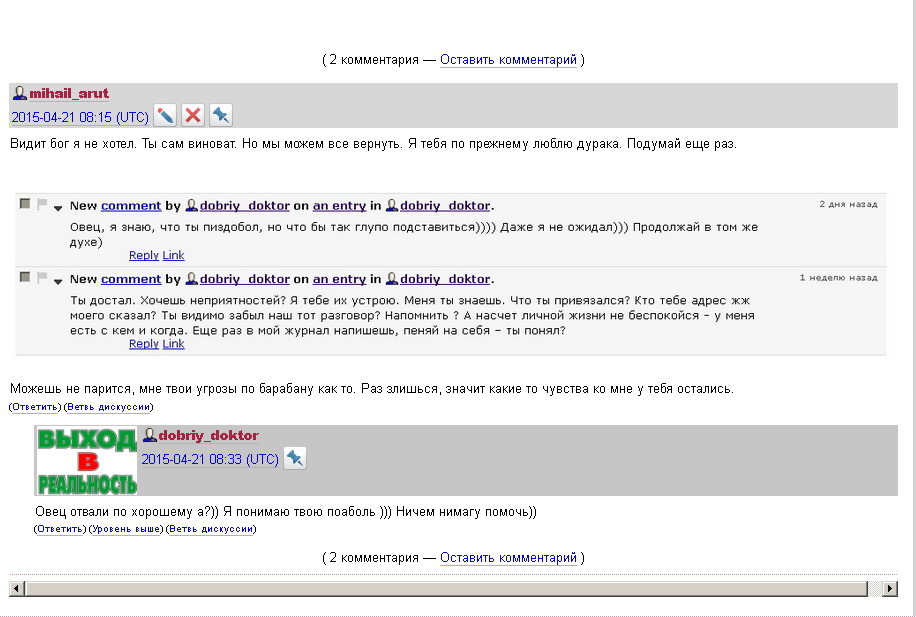Open mihail_arut user profile icon
This screenshot has height=617, width=916.
tap(20, 93)
